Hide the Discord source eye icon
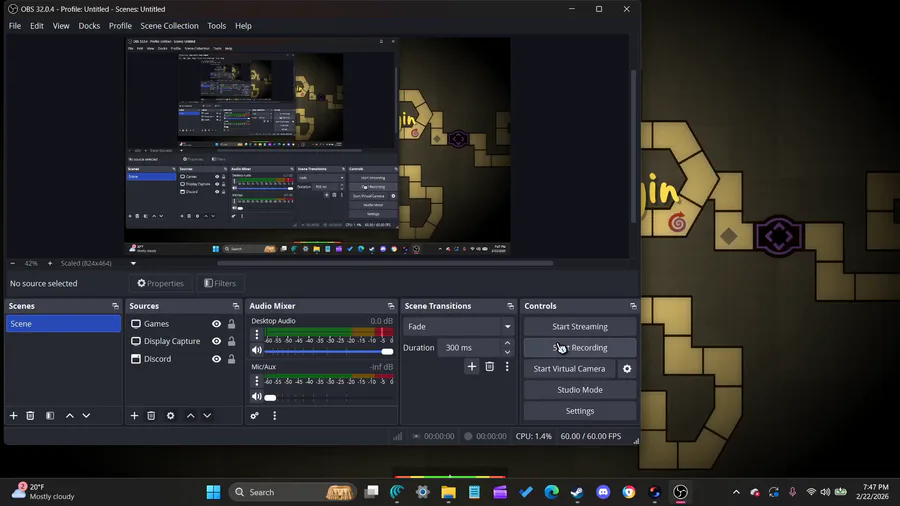 216,359
